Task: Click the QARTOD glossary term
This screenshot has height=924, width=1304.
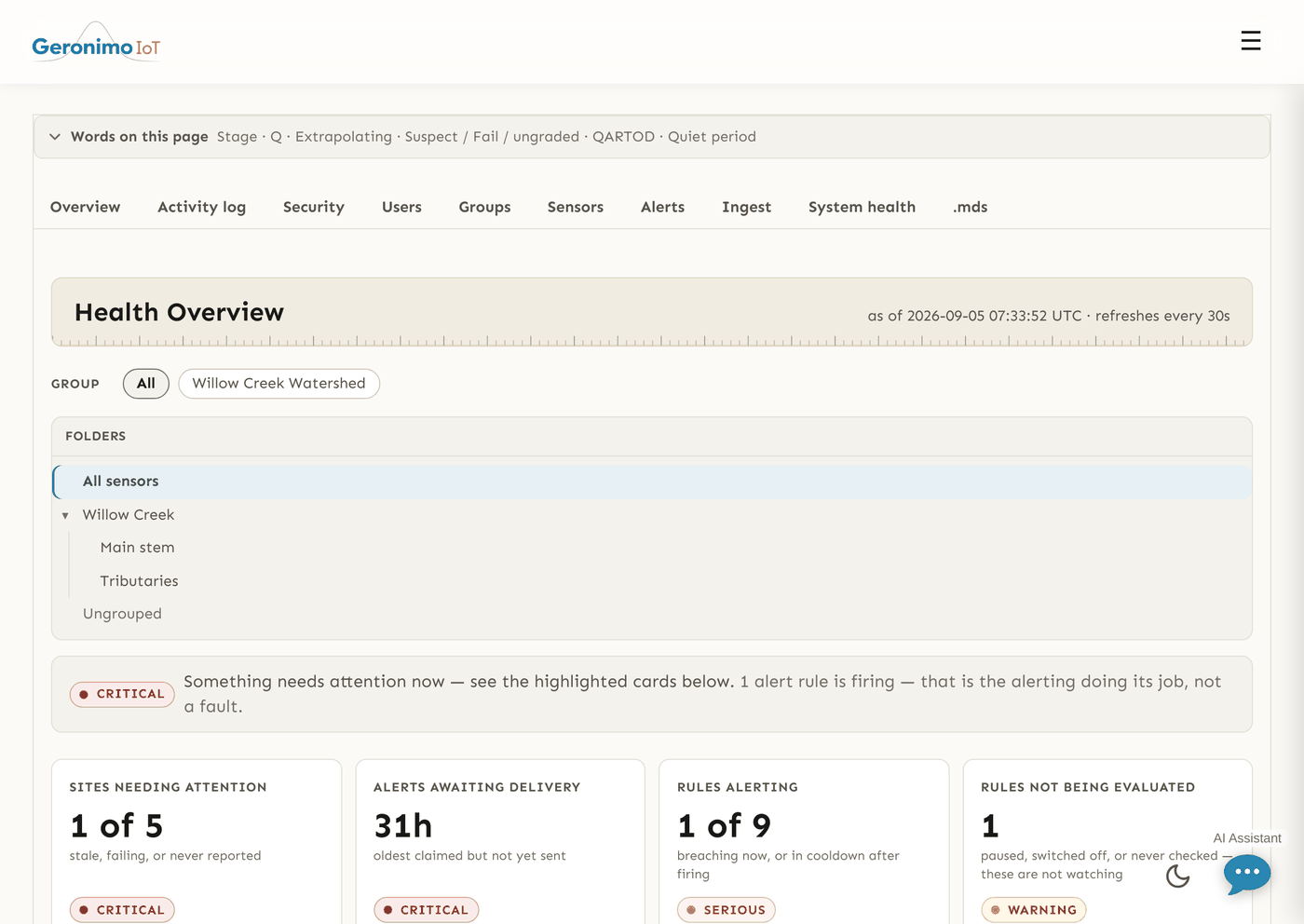Action: 623,137
